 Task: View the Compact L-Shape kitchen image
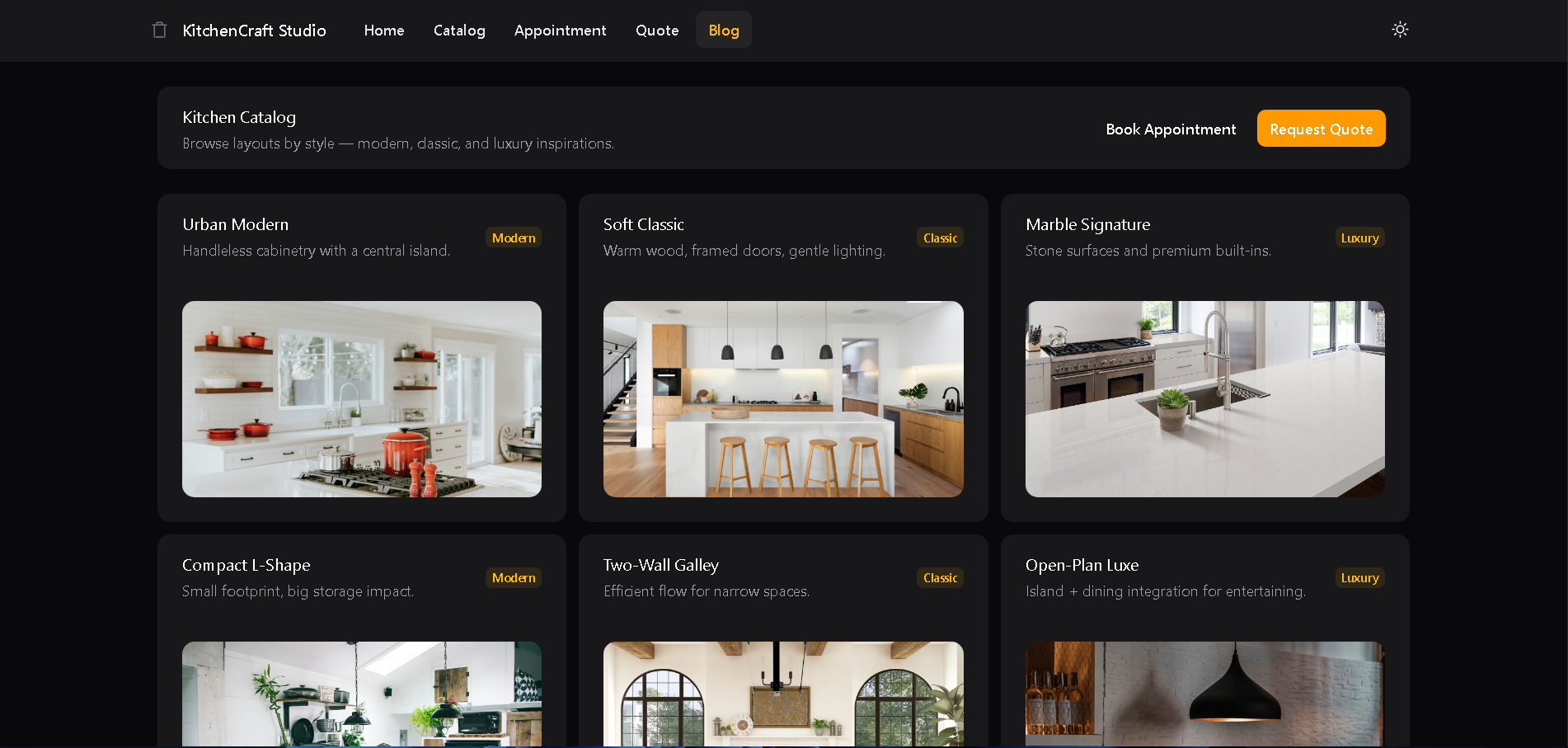362,694
